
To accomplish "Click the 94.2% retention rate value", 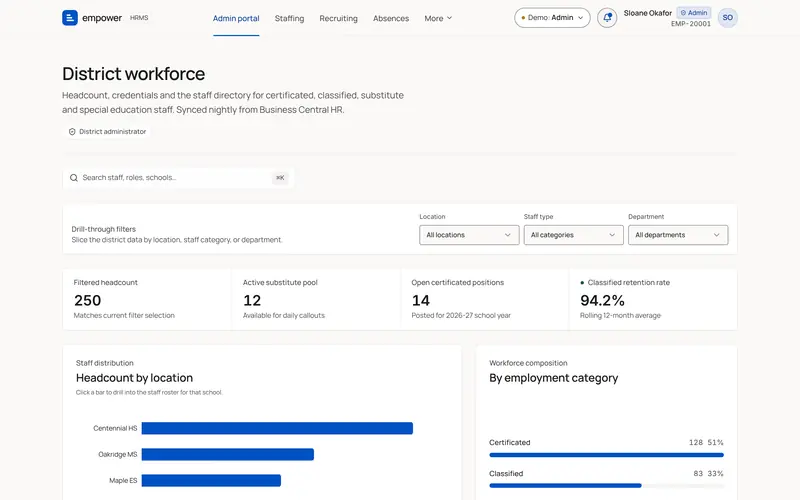I will pos(603,301).
